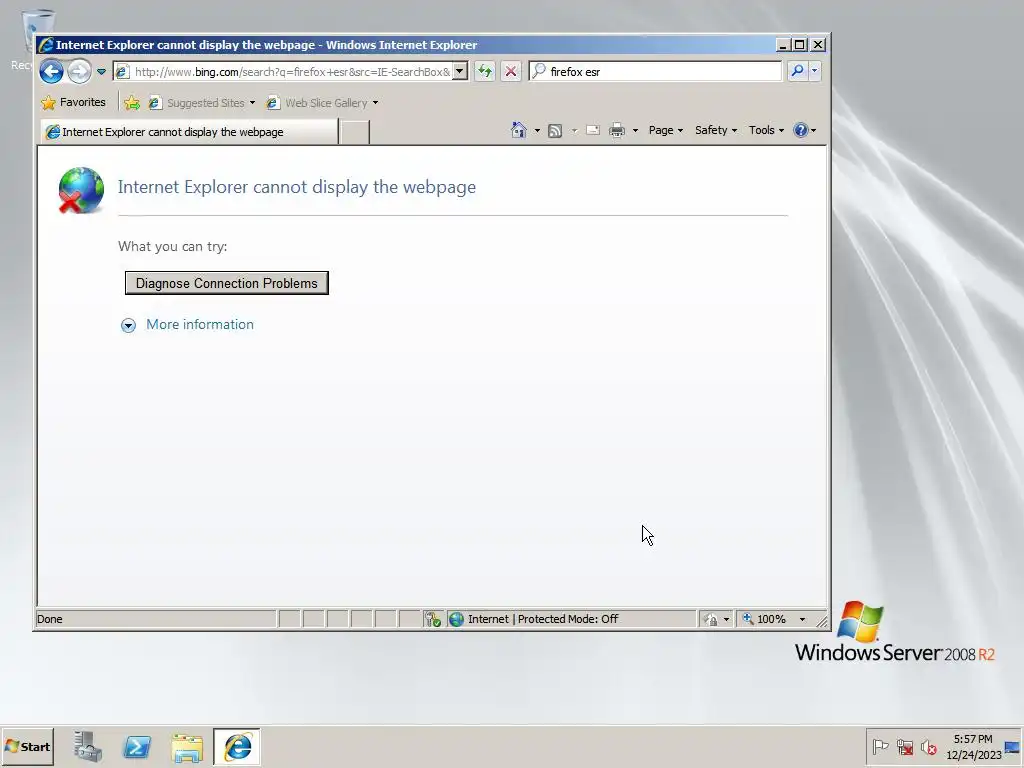The image size is (1024, 768).
Task: Click the Internet Explorer taskbar button
Action: (x=237, y=747)
